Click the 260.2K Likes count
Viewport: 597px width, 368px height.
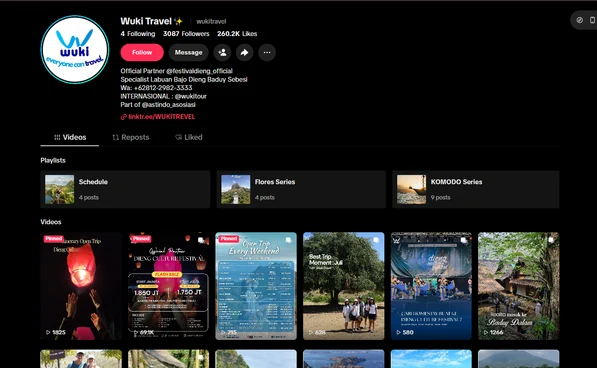click(x=237, y=34)
